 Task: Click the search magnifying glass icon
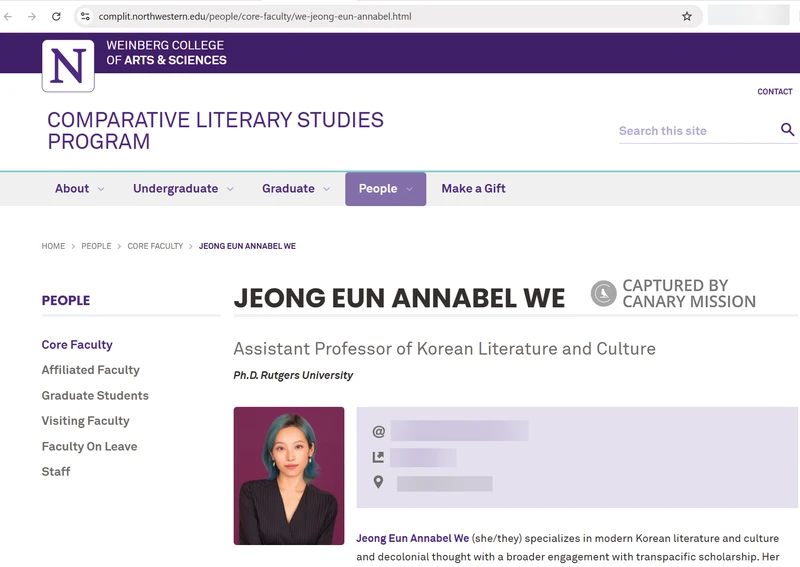tap(787, 130)
